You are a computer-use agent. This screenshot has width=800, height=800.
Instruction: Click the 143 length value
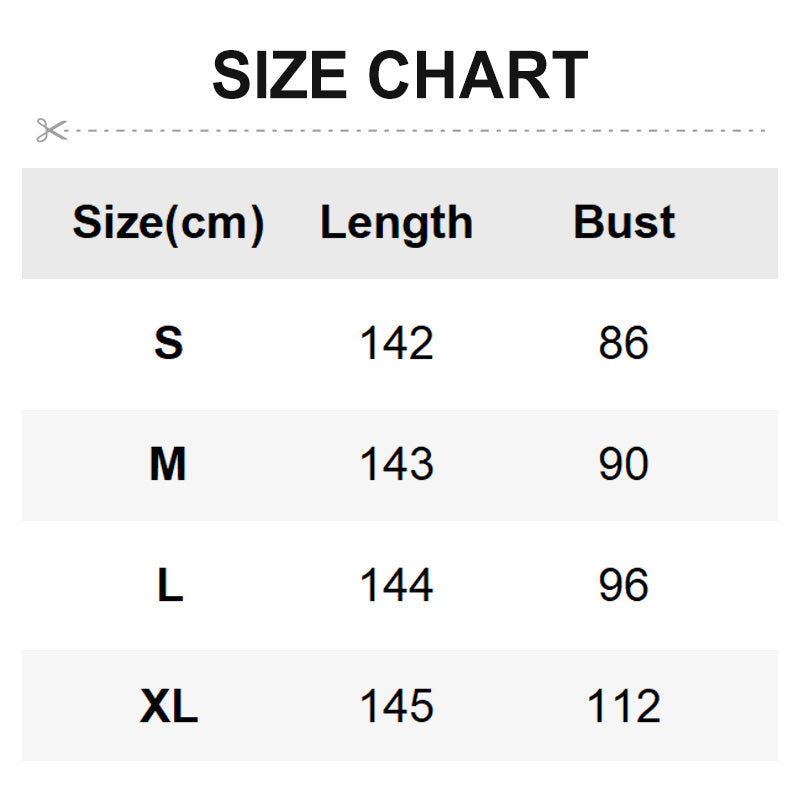pos(396,465)
